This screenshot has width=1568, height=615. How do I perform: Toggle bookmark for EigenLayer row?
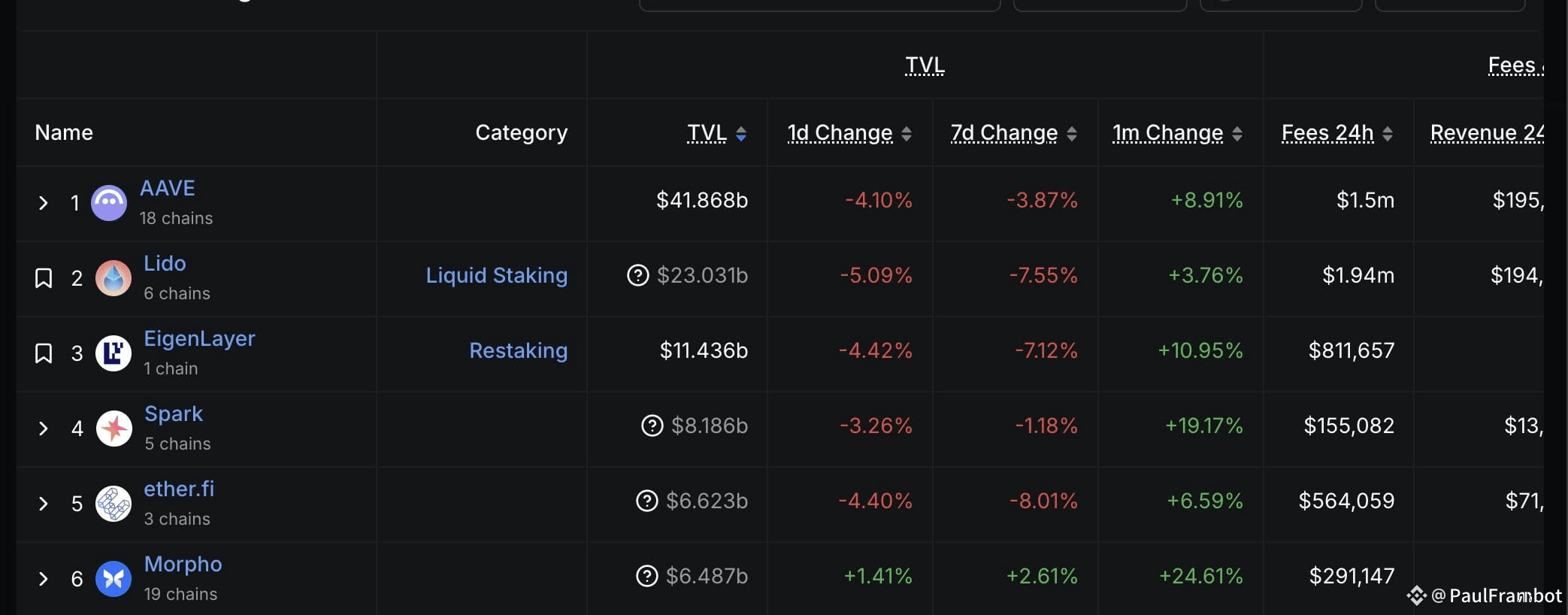[44, 353]
